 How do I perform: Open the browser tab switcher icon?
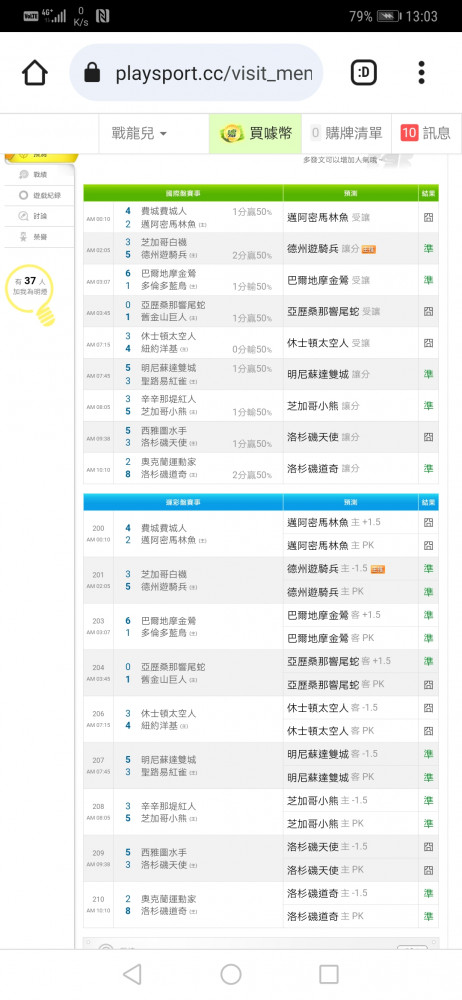click(x=364, y=73)
